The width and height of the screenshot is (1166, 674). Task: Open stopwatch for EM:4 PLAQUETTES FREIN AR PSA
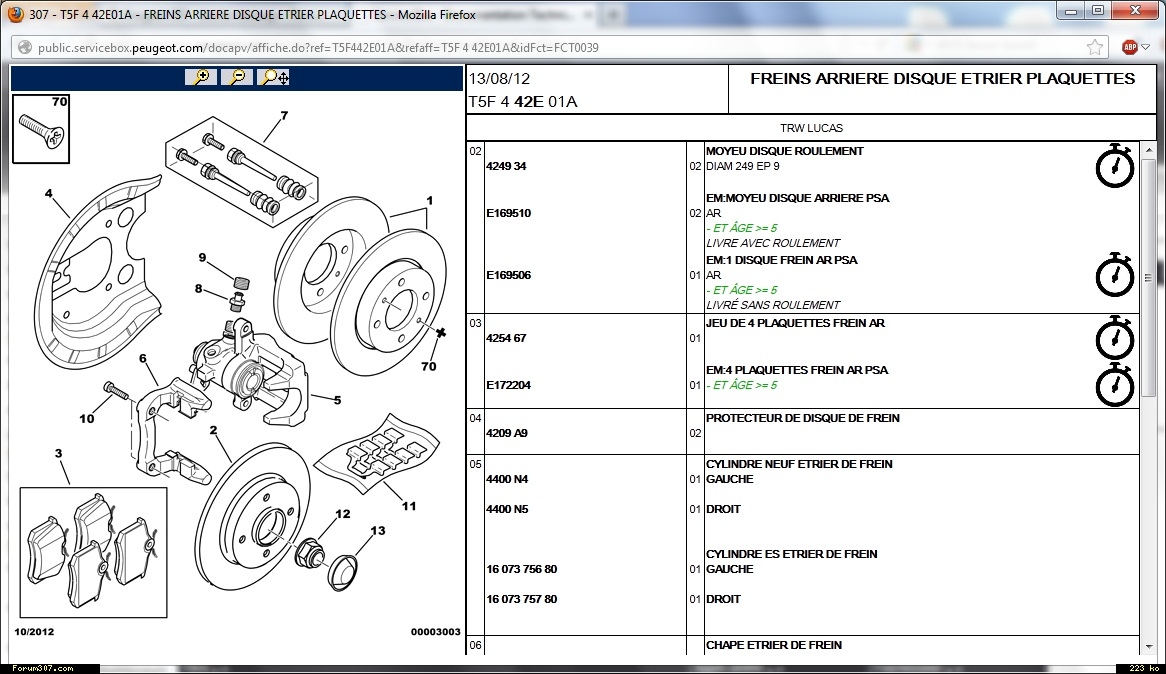(1114, 385)
